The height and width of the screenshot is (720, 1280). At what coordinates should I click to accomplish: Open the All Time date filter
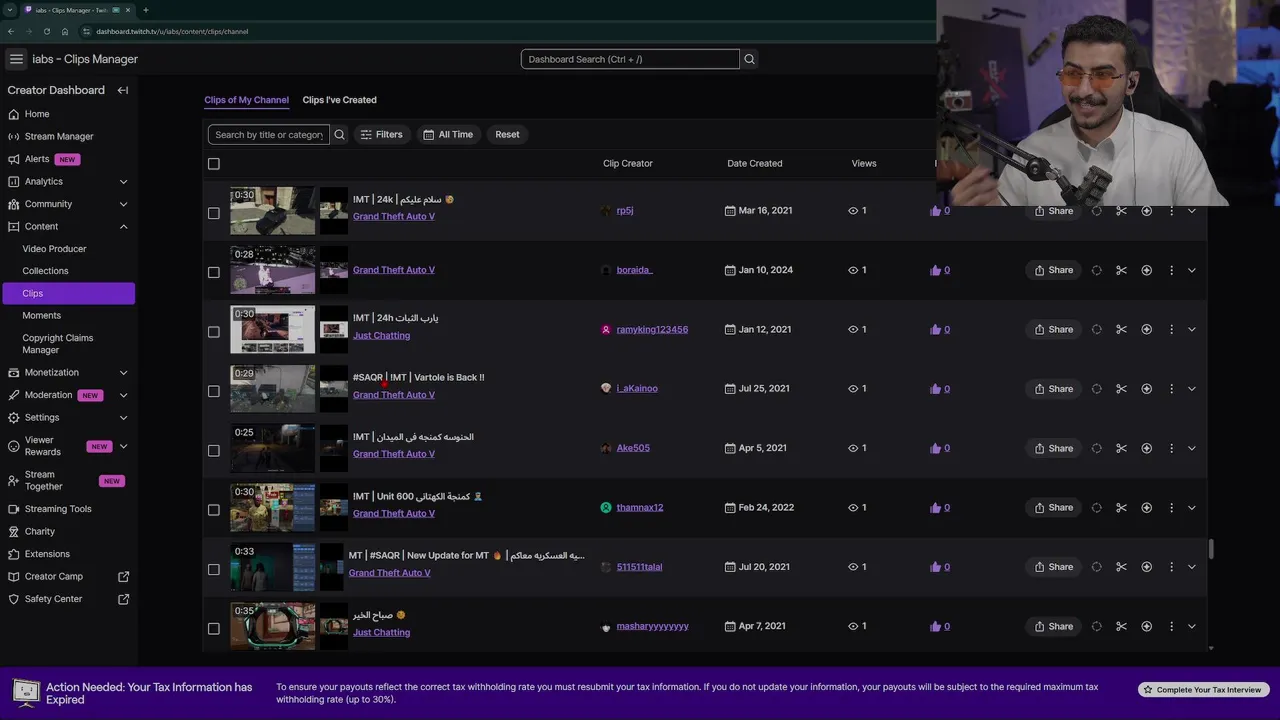click(x=448, y=134)
